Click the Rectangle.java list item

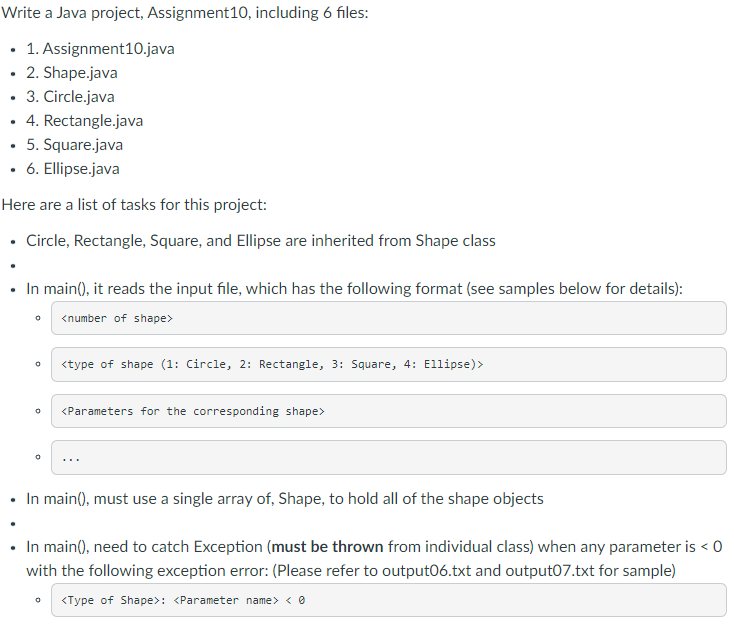point(84,121)
